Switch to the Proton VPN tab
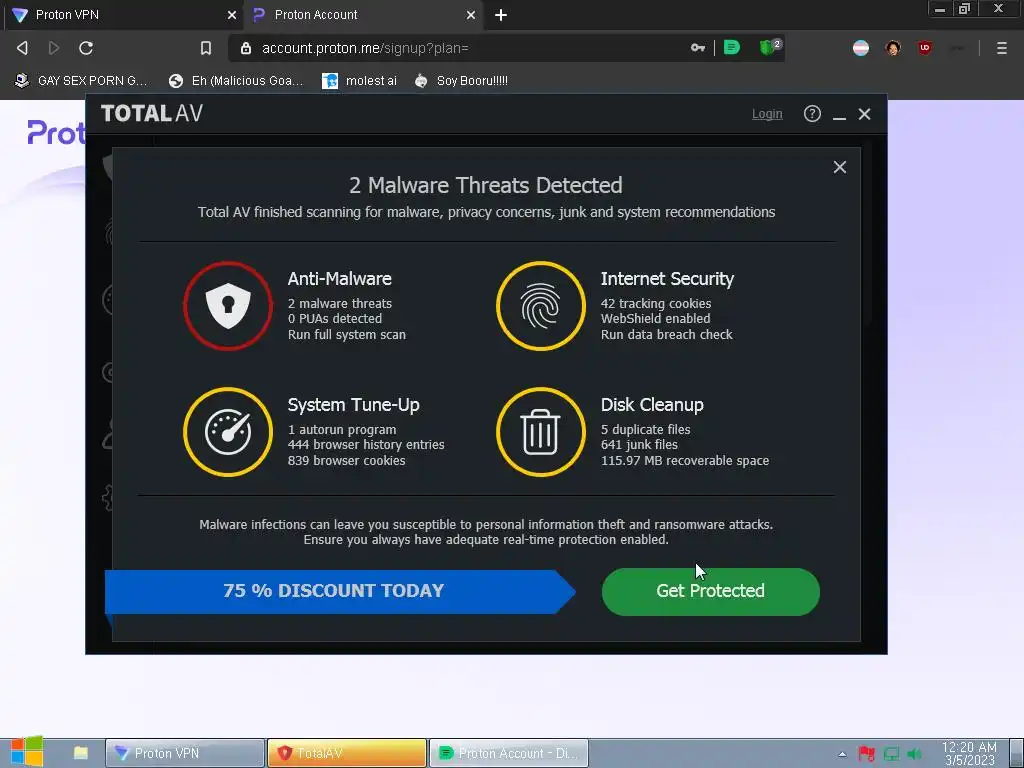The height and width of the screenshot is (768, 1024). click(122, 15)
